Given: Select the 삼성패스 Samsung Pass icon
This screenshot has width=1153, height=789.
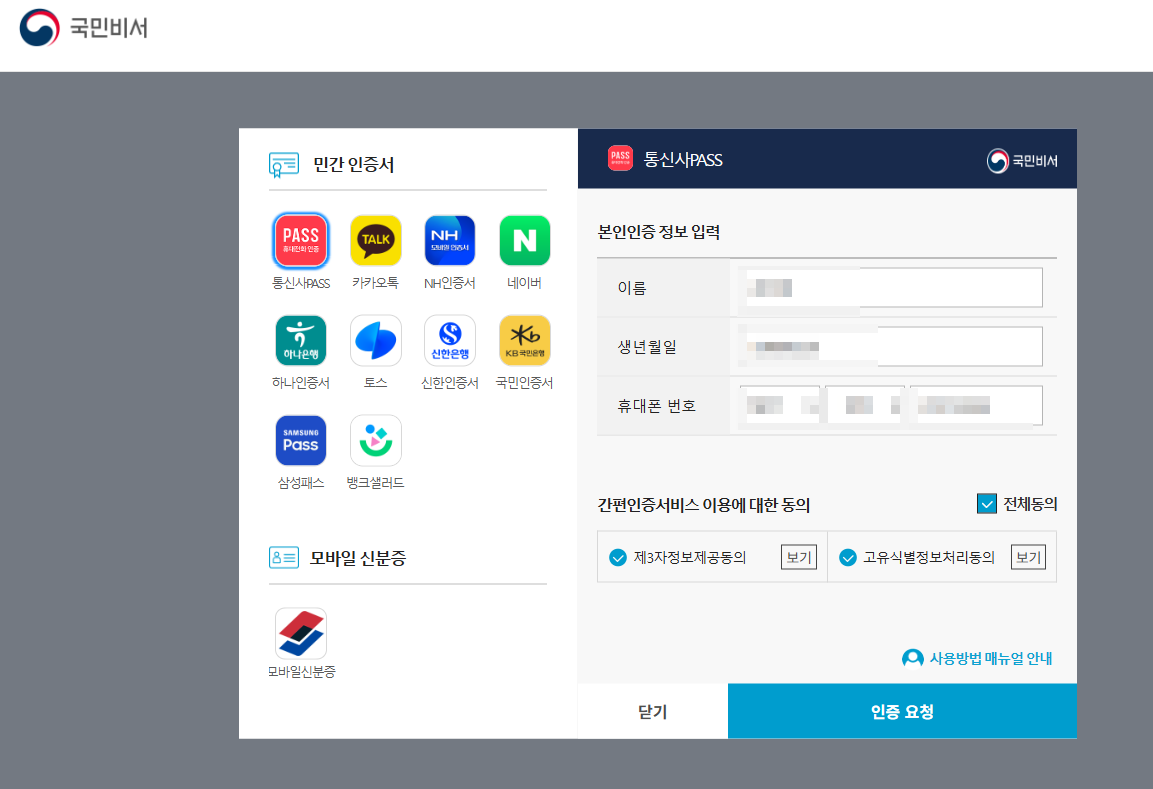Looking at the screenshot, I should point(301,440).
